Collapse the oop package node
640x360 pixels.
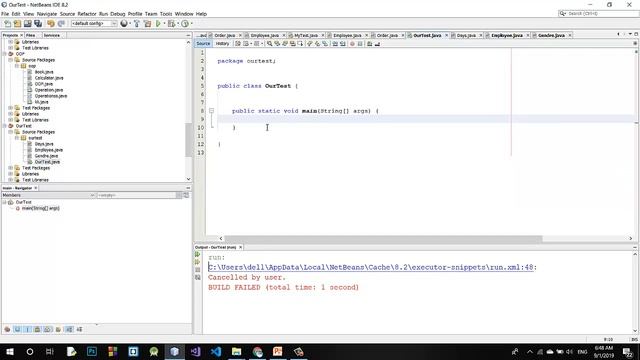(x=17, y=66)
